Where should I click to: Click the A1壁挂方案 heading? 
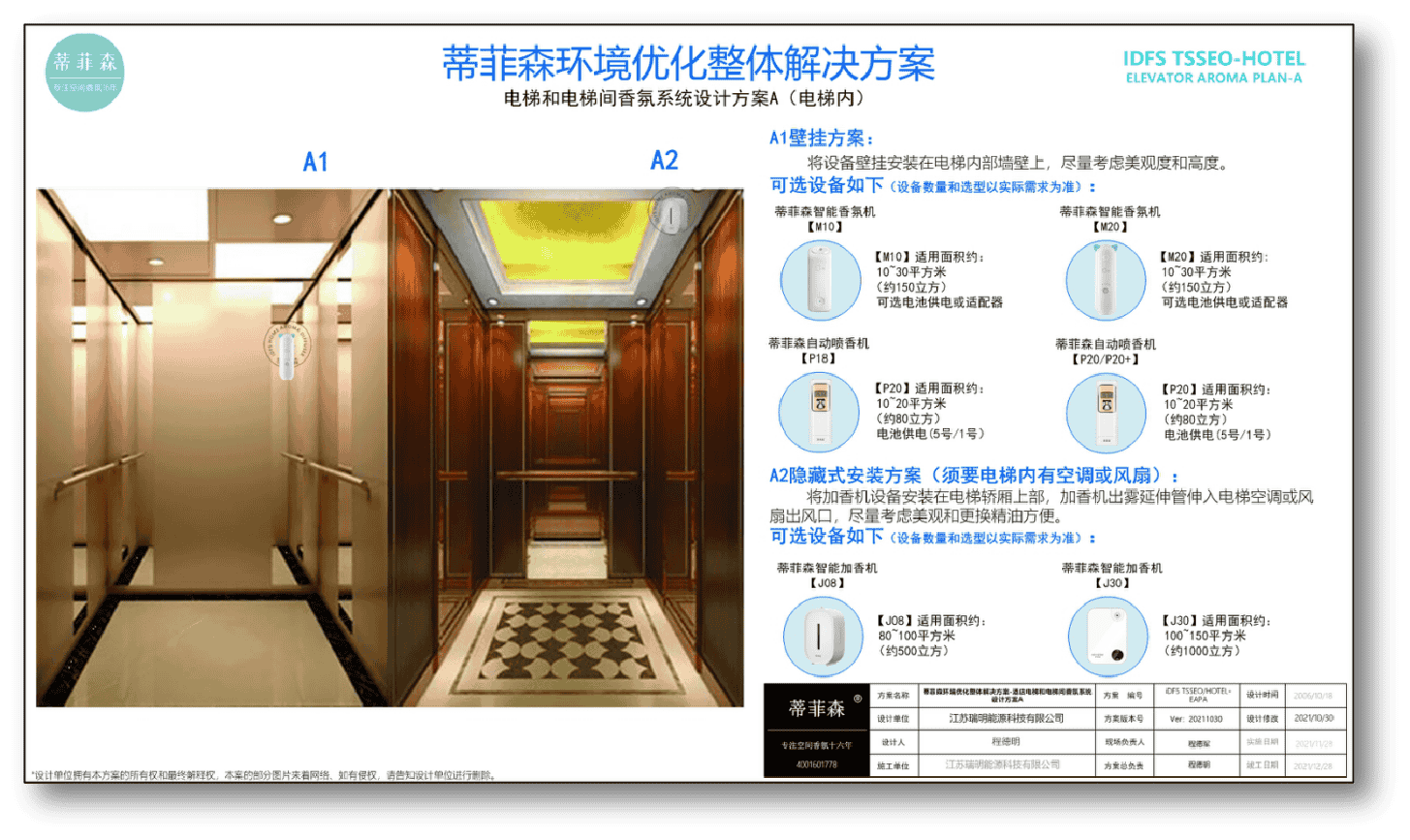pos(822,139)
